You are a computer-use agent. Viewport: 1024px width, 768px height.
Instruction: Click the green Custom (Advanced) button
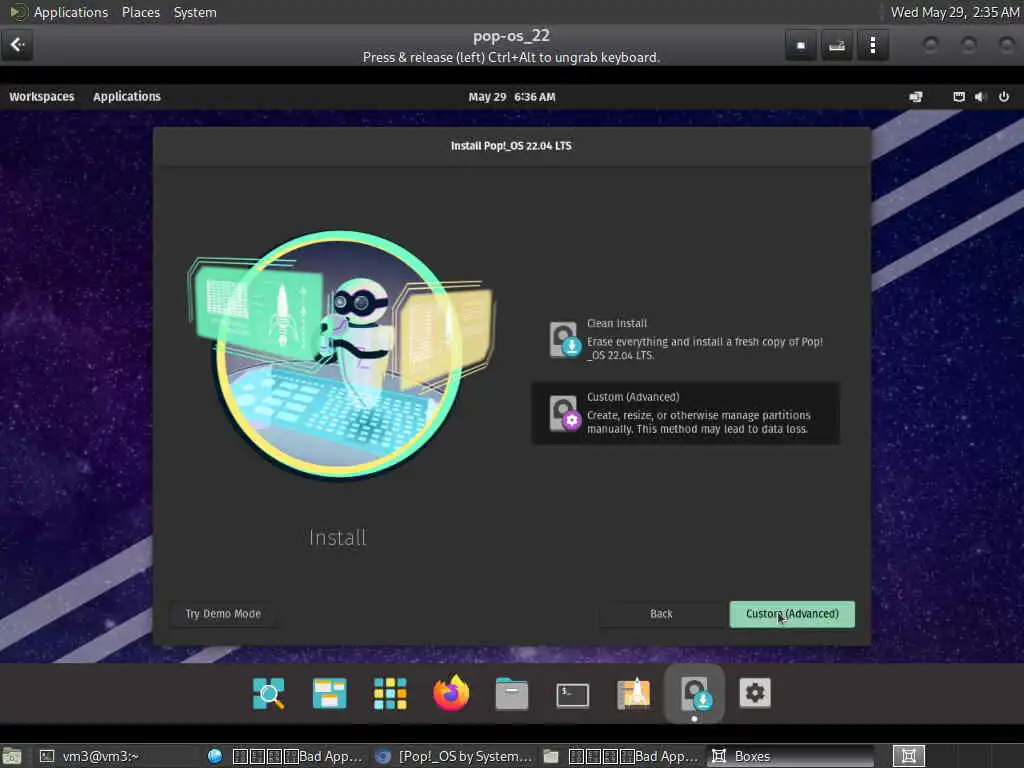792,614
